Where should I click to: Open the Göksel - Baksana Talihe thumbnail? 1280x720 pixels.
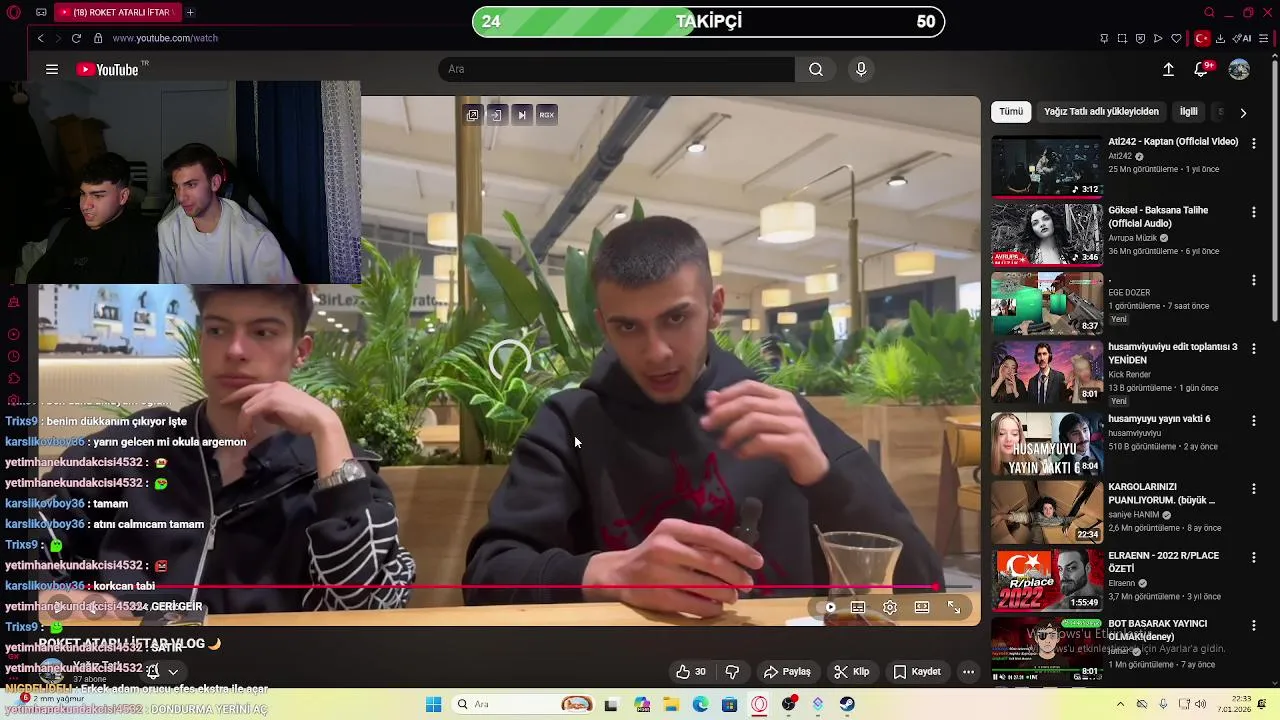tap(1046, 235)
